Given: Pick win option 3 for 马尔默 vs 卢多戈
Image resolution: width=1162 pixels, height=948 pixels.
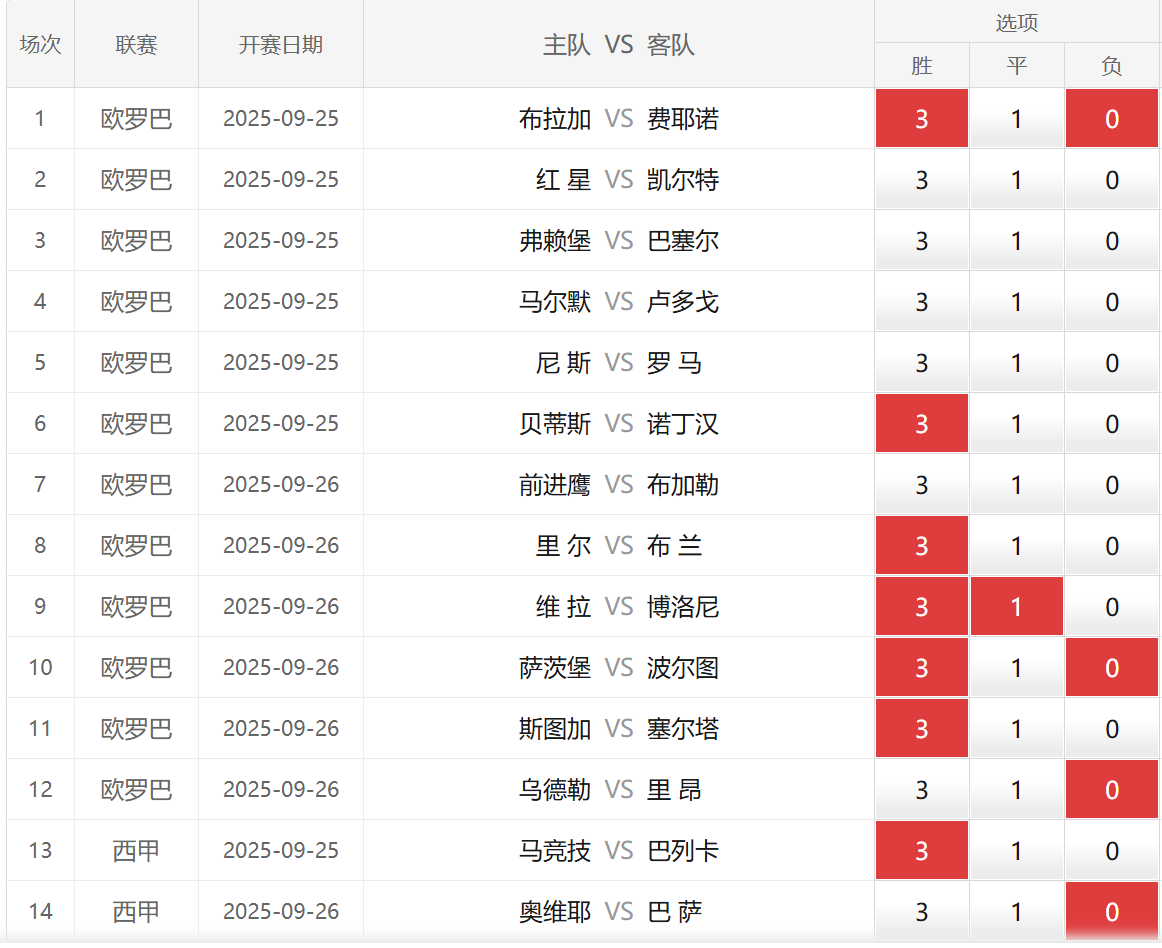Looking at the screenshot, I should [x=921, y=302].
